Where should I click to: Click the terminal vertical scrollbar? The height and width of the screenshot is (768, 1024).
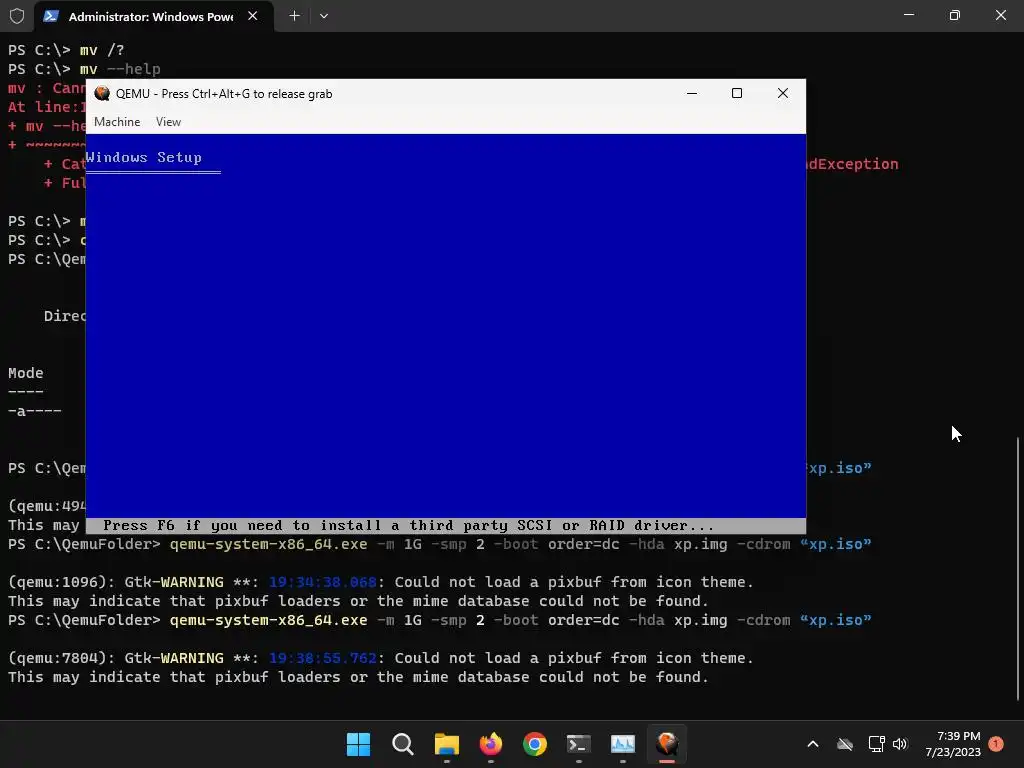point(1018,568)
